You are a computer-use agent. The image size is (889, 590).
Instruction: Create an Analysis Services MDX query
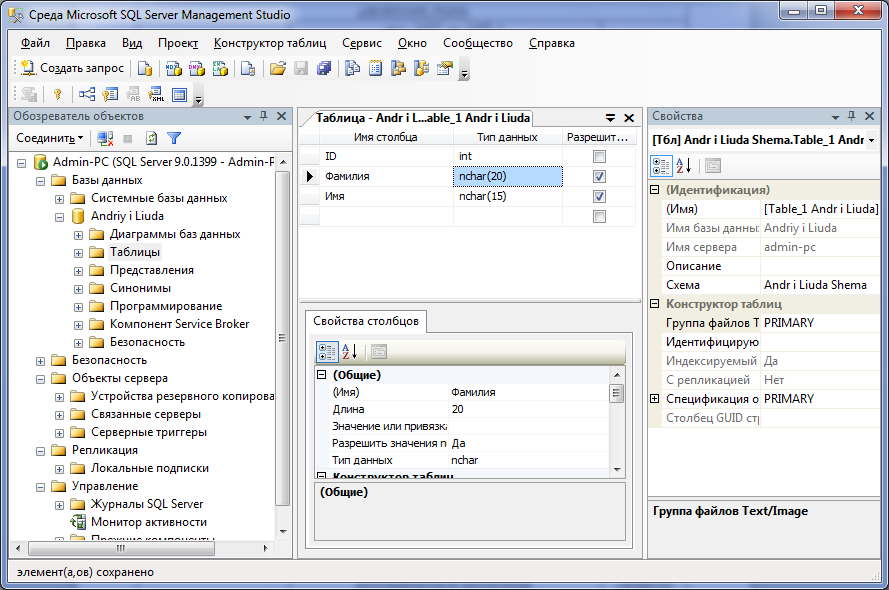(173, 69)
